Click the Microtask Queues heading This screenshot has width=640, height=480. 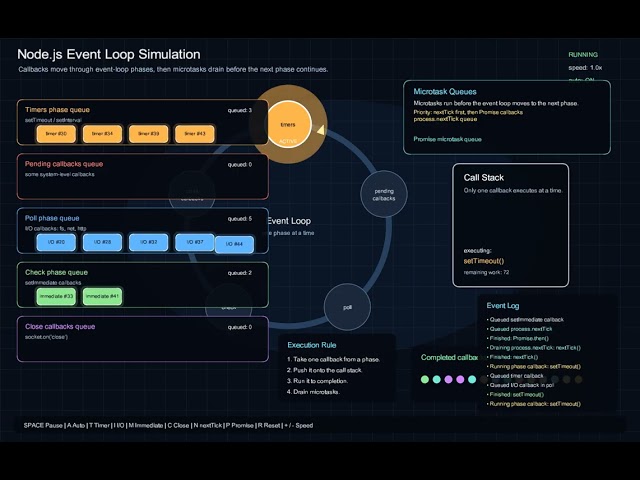pyautogui.click(x=445, y=92)
